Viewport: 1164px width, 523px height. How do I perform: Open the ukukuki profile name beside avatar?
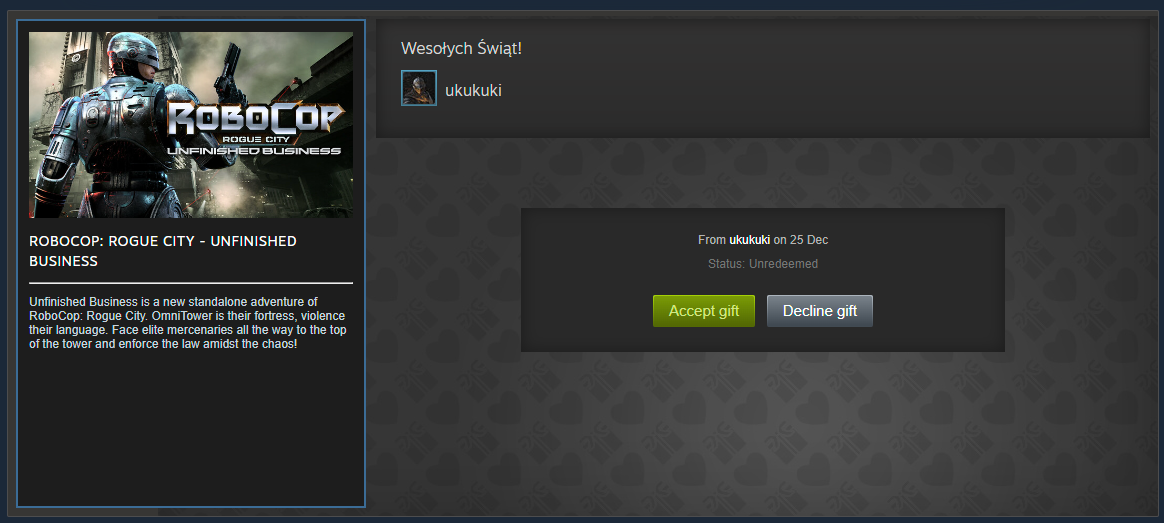(474, 91)
